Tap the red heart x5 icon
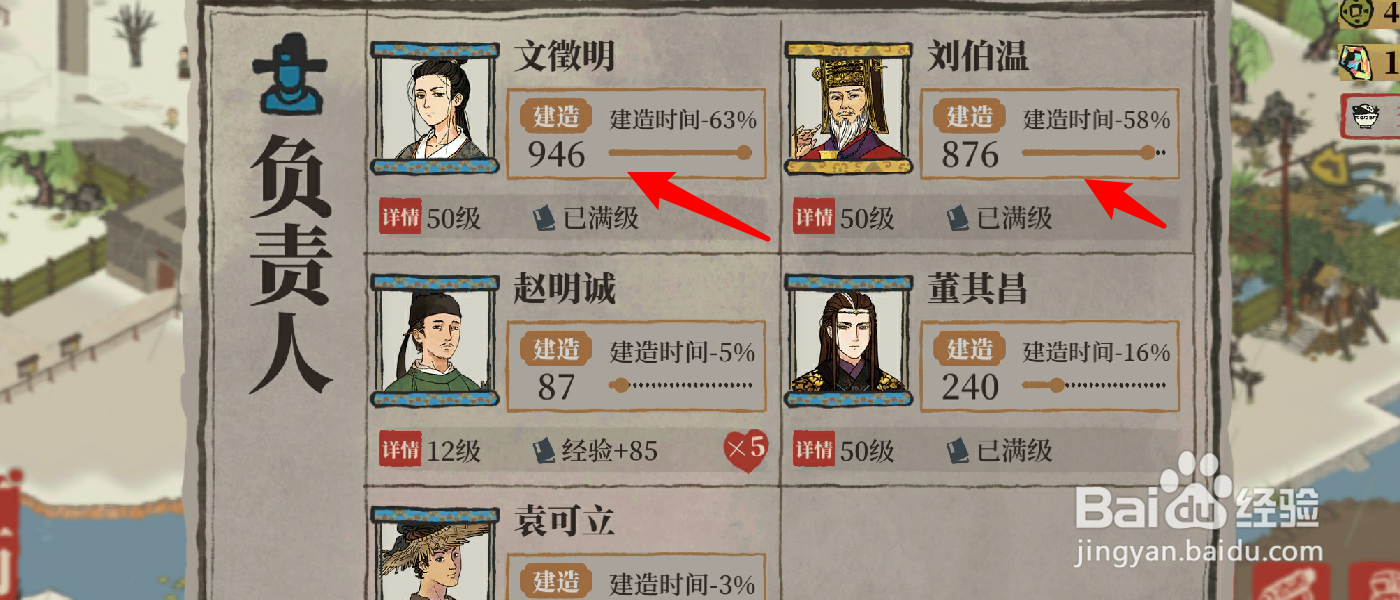The height and width of the screenshot is (600, 1400). coord(745,449)
